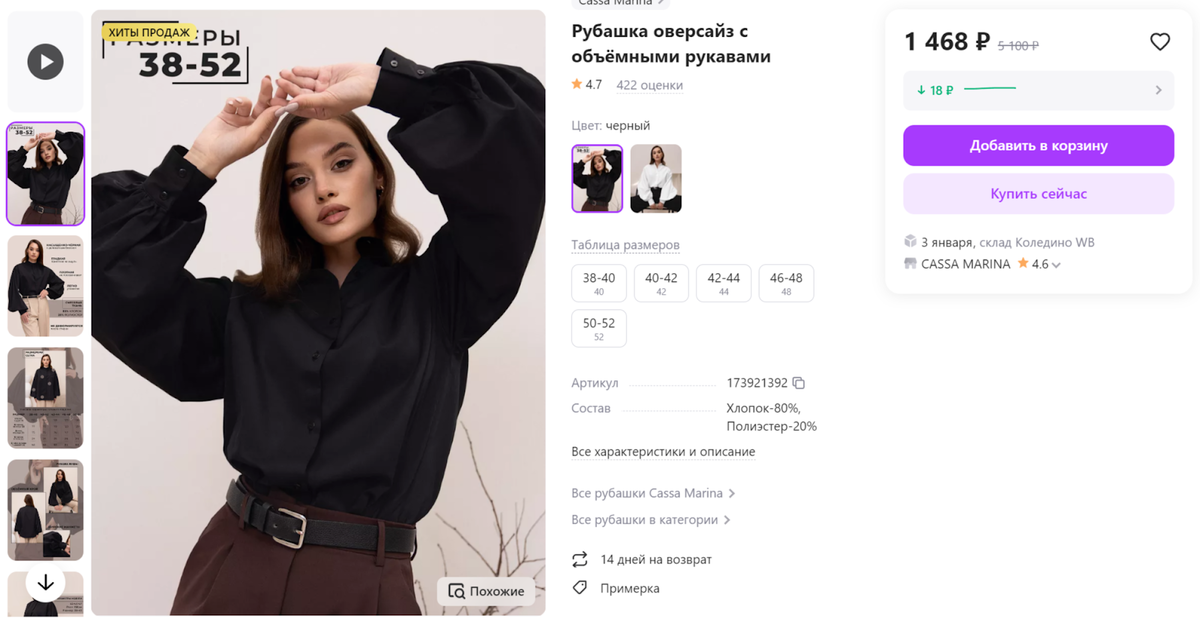
Task: Select size 50-52
Action: pos(598,328)
